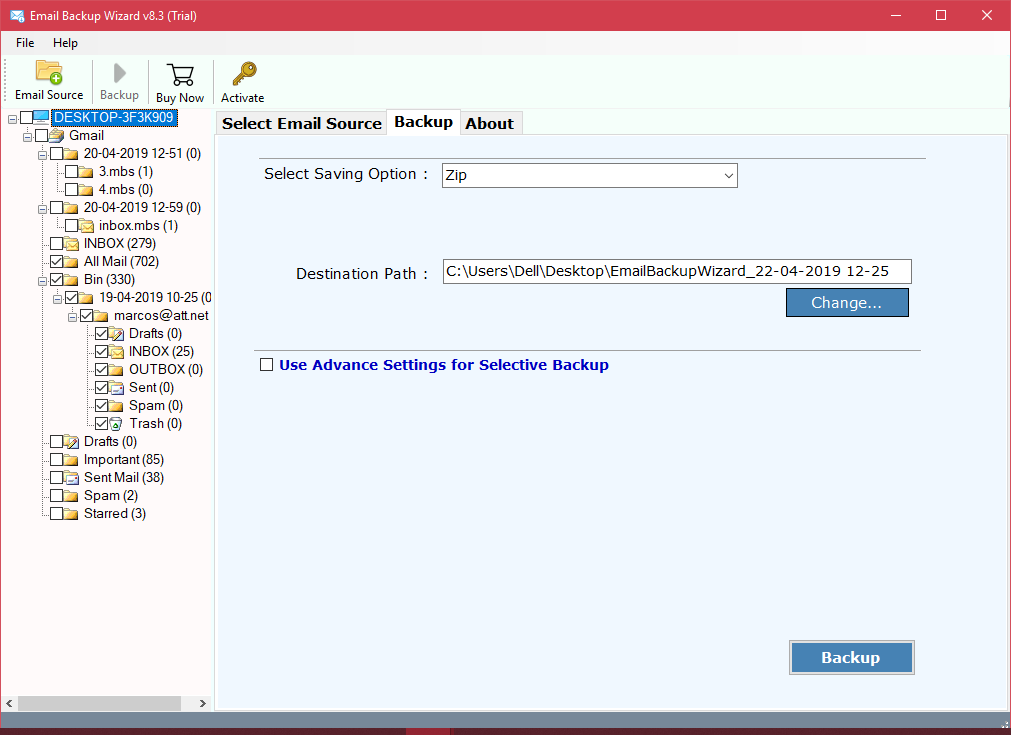Click the top-level Drafts (0) folder icon
Viewport: 1011px width, 735px height.
(72, 442)
